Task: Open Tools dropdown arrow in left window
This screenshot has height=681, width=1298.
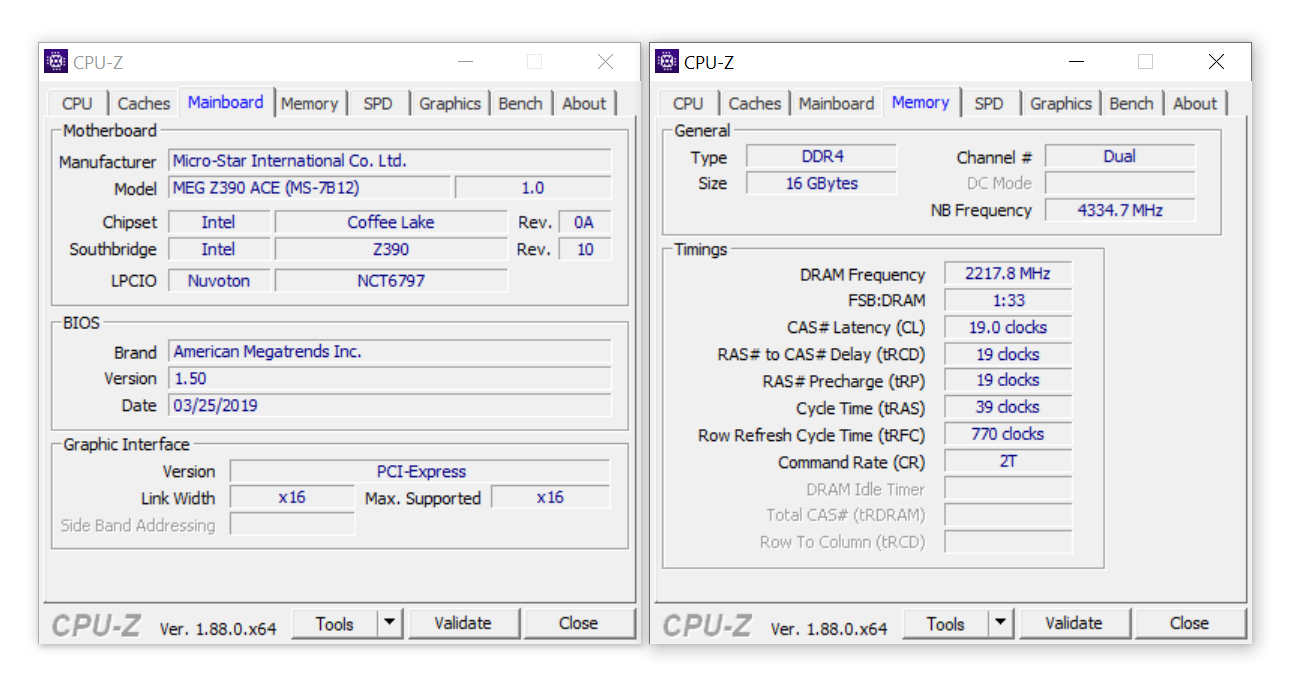Action: [x=390, y=624]
